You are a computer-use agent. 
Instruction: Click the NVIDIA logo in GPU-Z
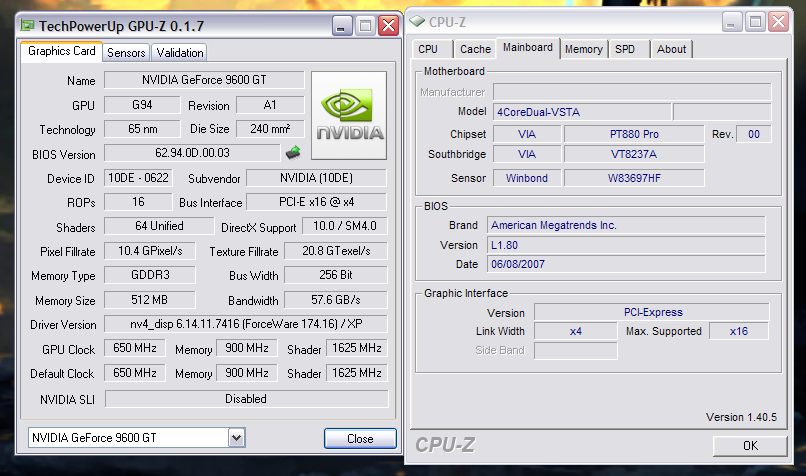[x=349, y=115]
